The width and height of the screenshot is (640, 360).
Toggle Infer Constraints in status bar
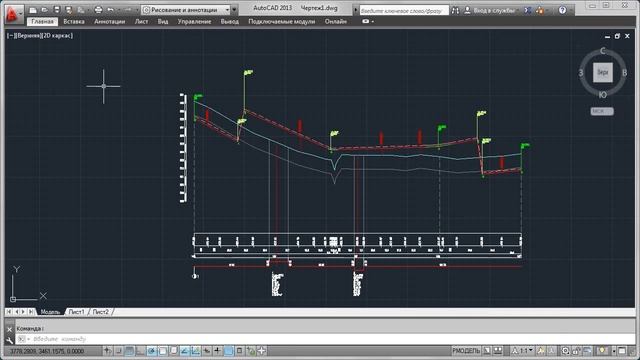[108, 351]
